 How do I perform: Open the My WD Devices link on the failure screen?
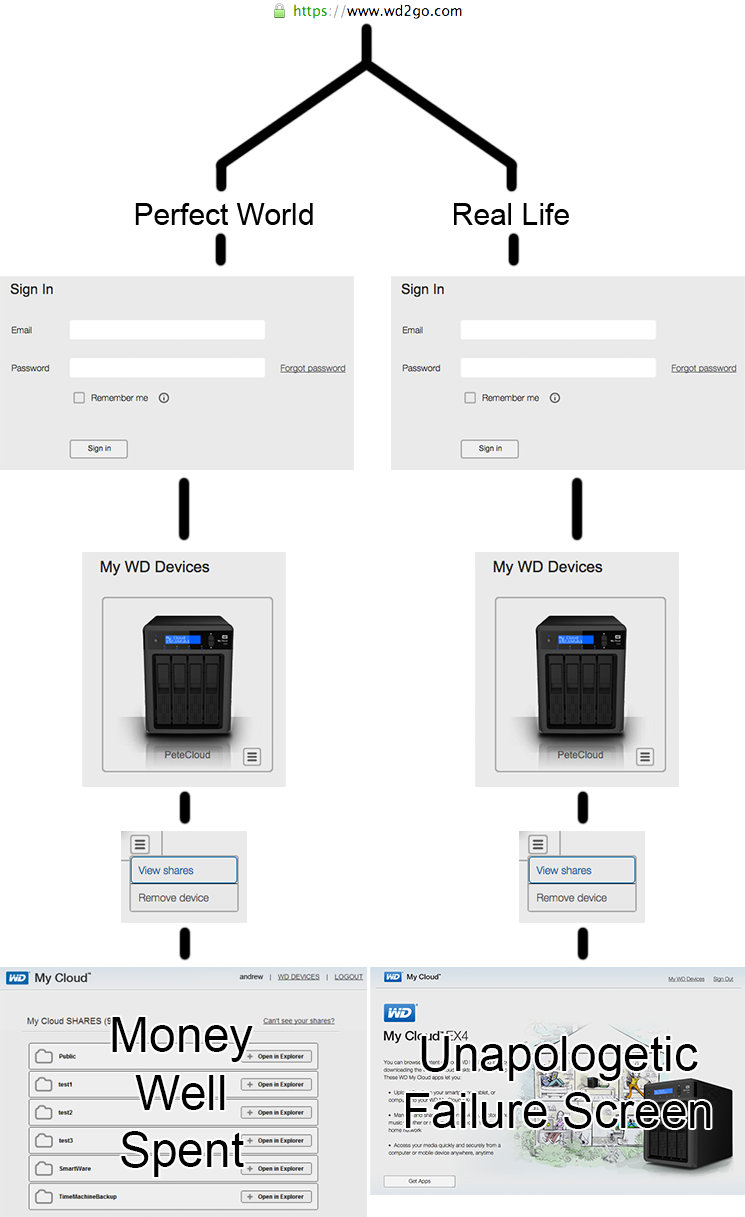686,979
